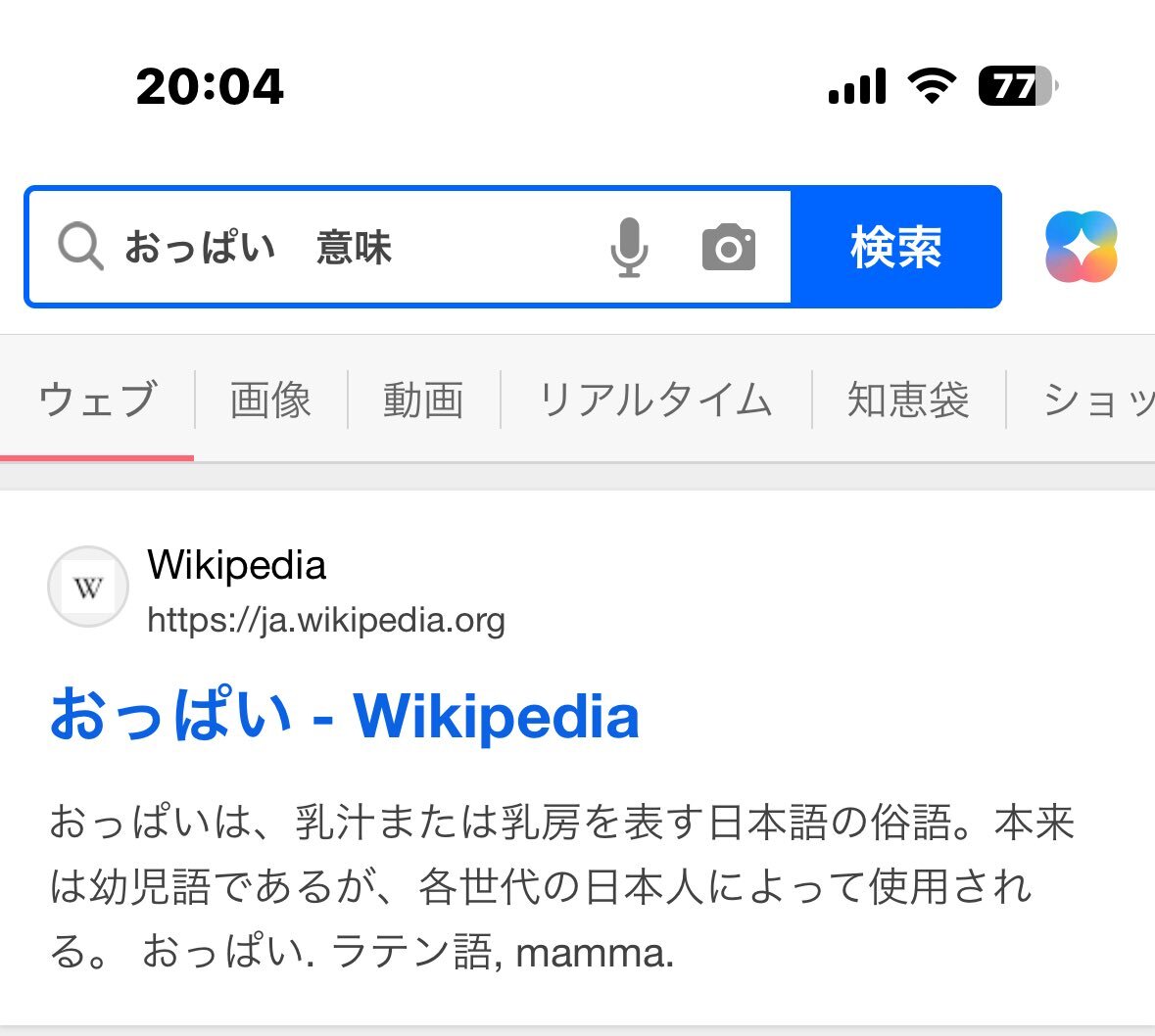The width and height of the screenshot is (1155, 1036).
Task: Tap the cellular signal bars icon
Action: point(856,86)
